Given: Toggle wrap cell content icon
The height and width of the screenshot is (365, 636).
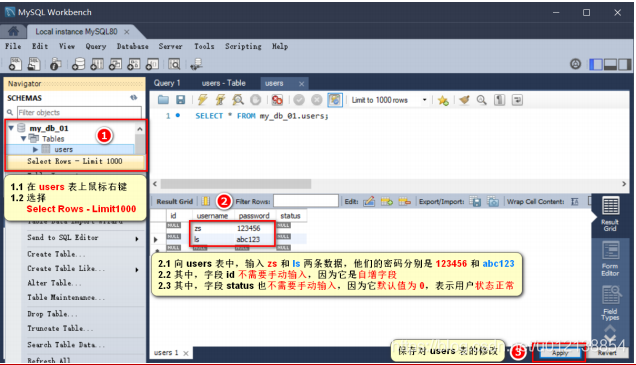Looking at the screenshot, I should pos(575,202).
